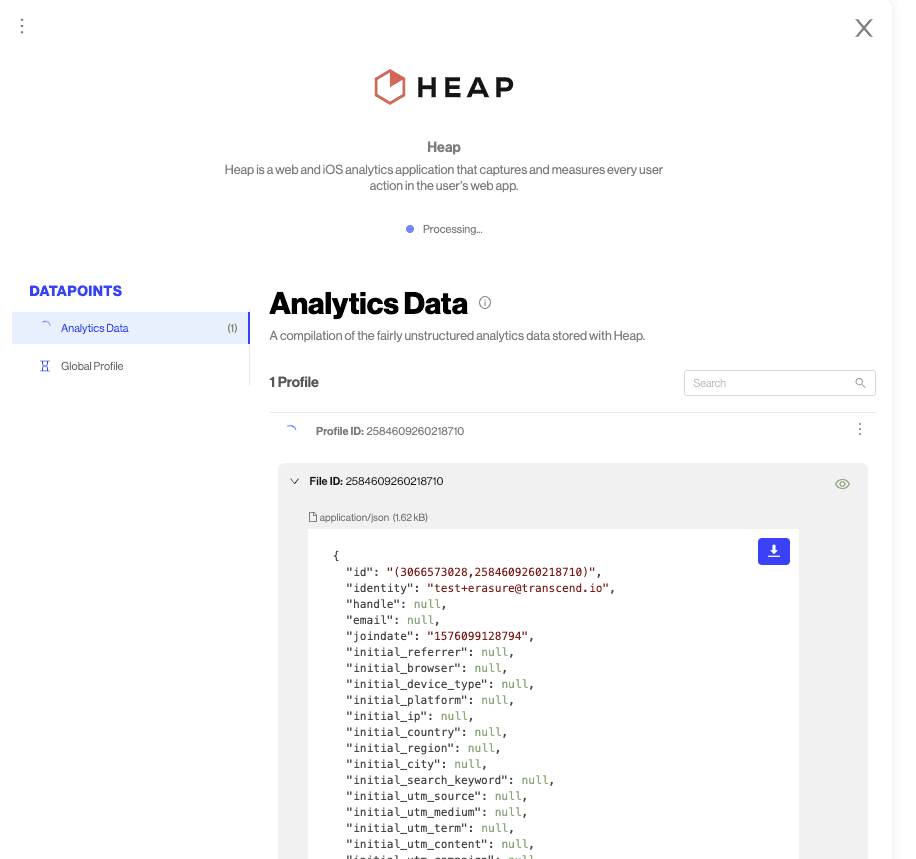Click the application/json file type icon
Screen dimensions: 916x859
coord(313,517)
